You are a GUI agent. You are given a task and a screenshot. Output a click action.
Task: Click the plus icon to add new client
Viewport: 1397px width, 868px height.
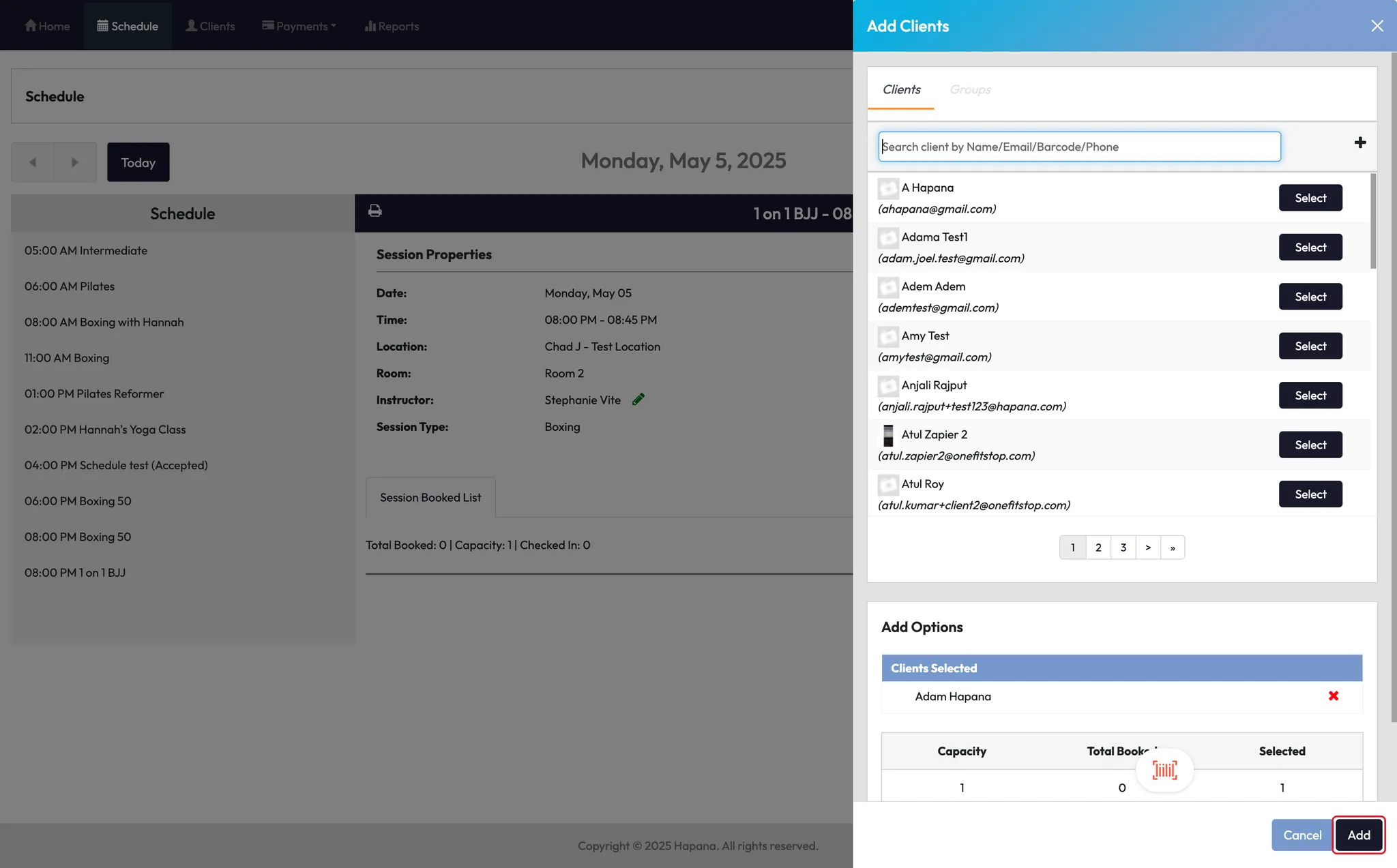1359,143
